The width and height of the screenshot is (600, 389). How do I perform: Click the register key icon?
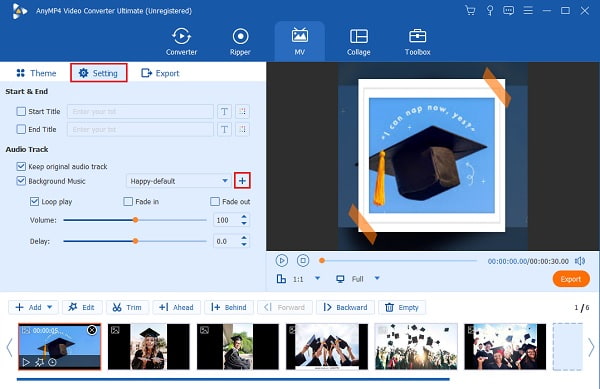[x=489, y=10]
